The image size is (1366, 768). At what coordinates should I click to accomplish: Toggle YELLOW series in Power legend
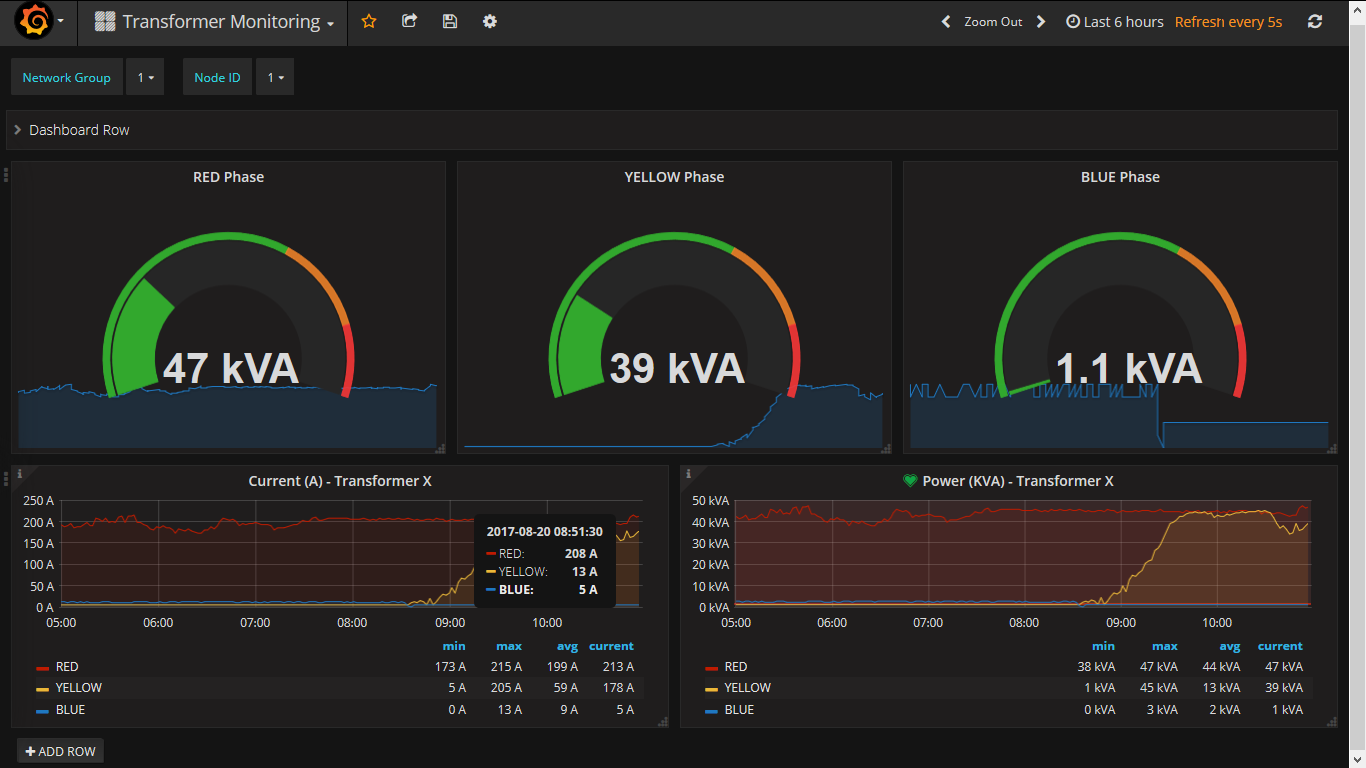pos(747,688)
